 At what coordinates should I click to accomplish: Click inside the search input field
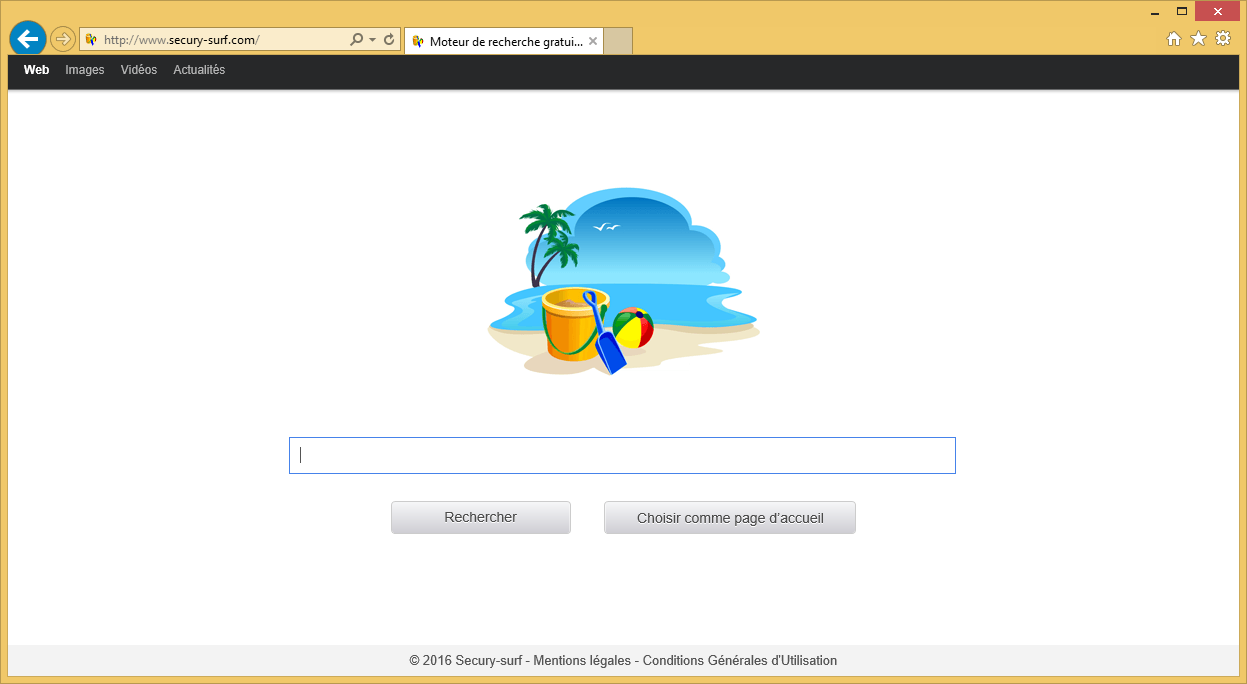click(621, 455)
